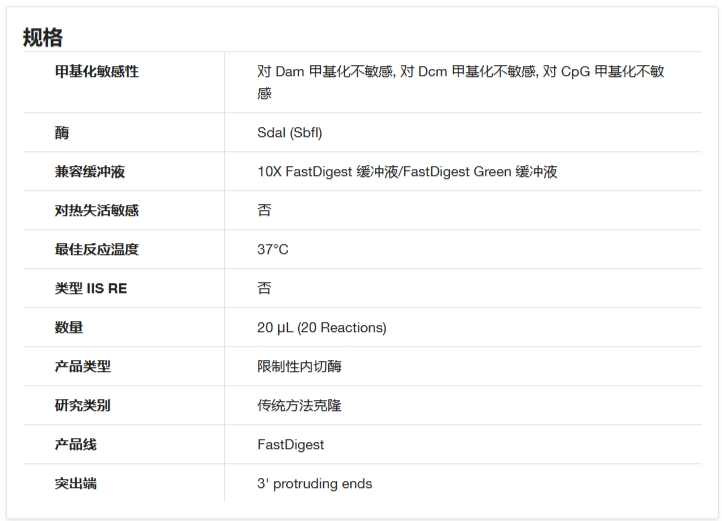Click the 10X FastDigest buffer value
This screenshot has height=521, width=722.
(x=407, y=171)
